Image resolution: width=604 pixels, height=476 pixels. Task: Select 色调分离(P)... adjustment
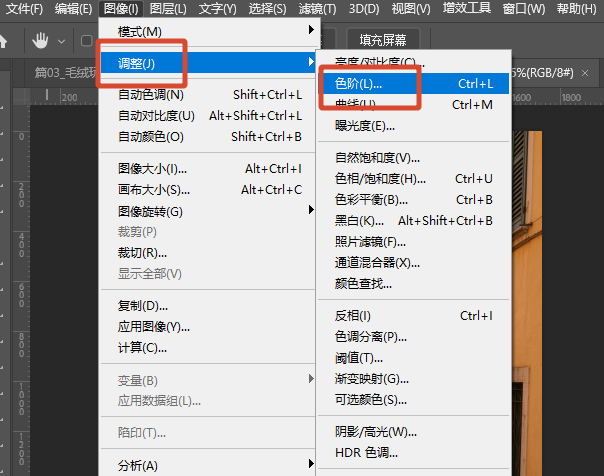click(x=414, y=337)
